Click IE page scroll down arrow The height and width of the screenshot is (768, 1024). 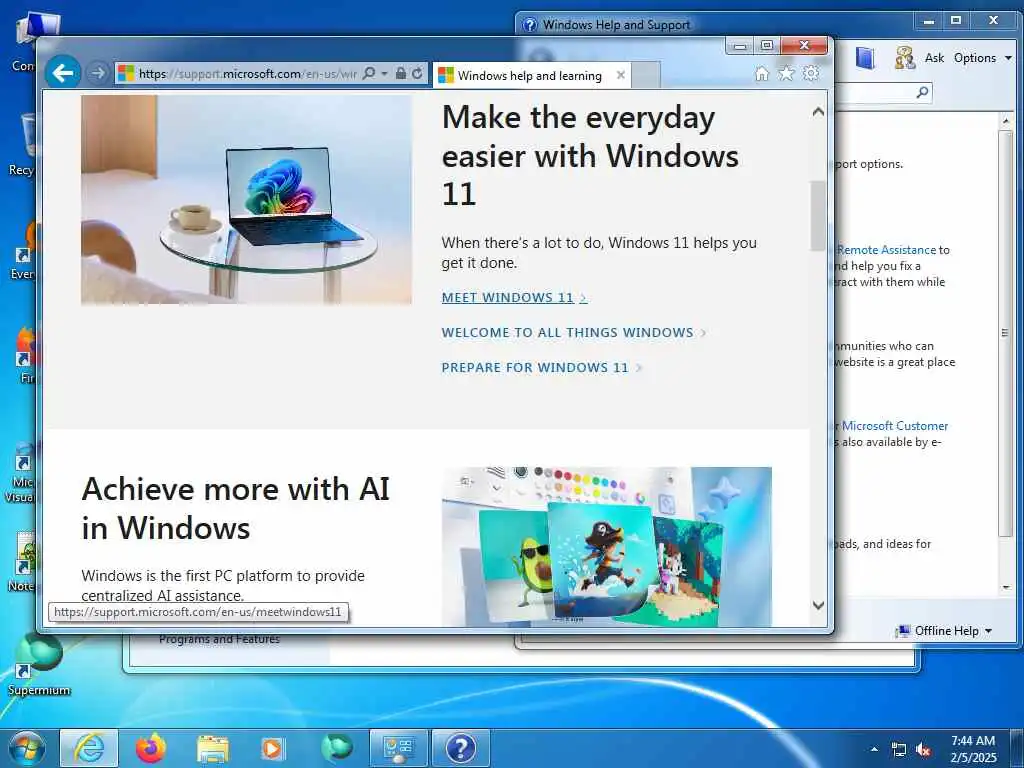click(x=818, y=605)
